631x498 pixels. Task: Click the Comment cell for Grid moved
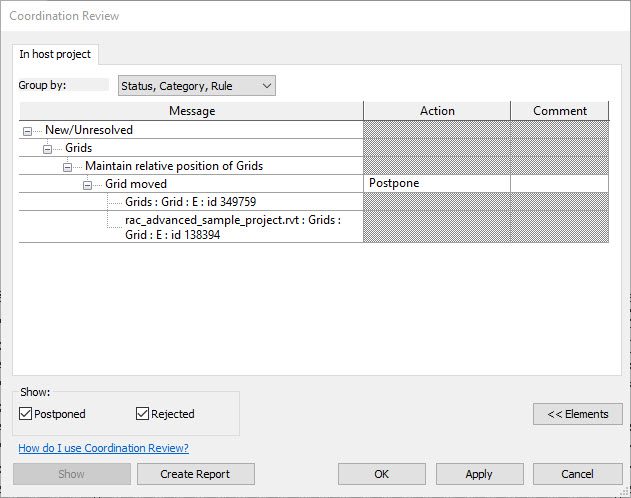pos(559,184)
